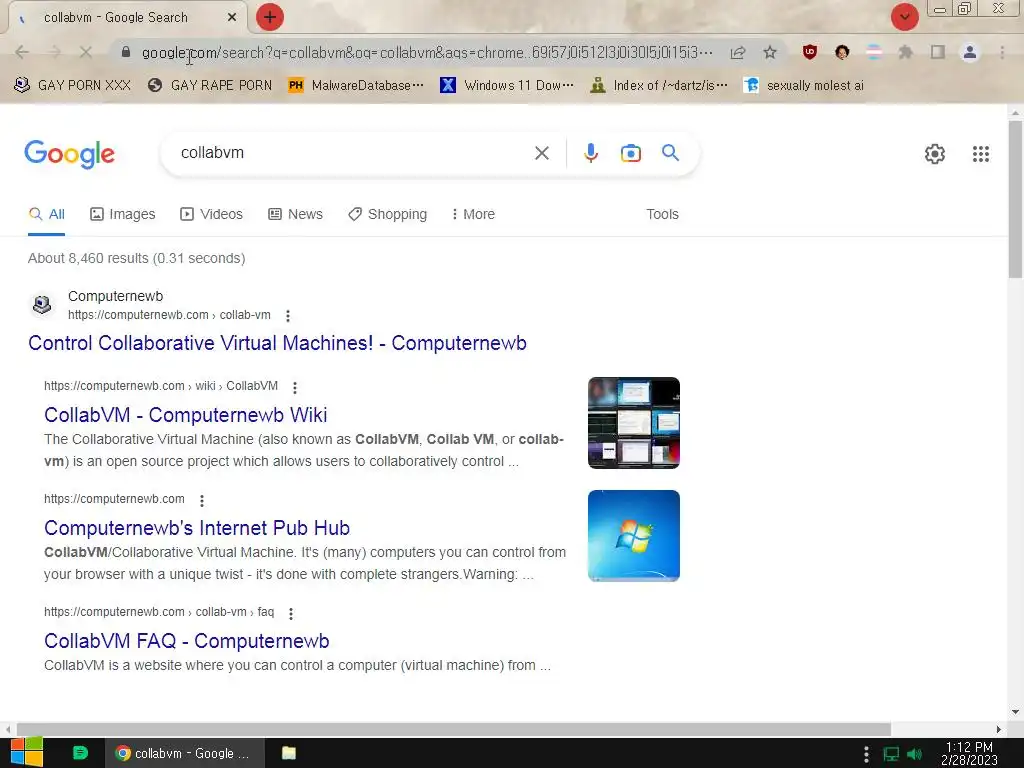Switch to Chrome collabvm taskbar item
The image size is (1024, 768).
point(185,753)
